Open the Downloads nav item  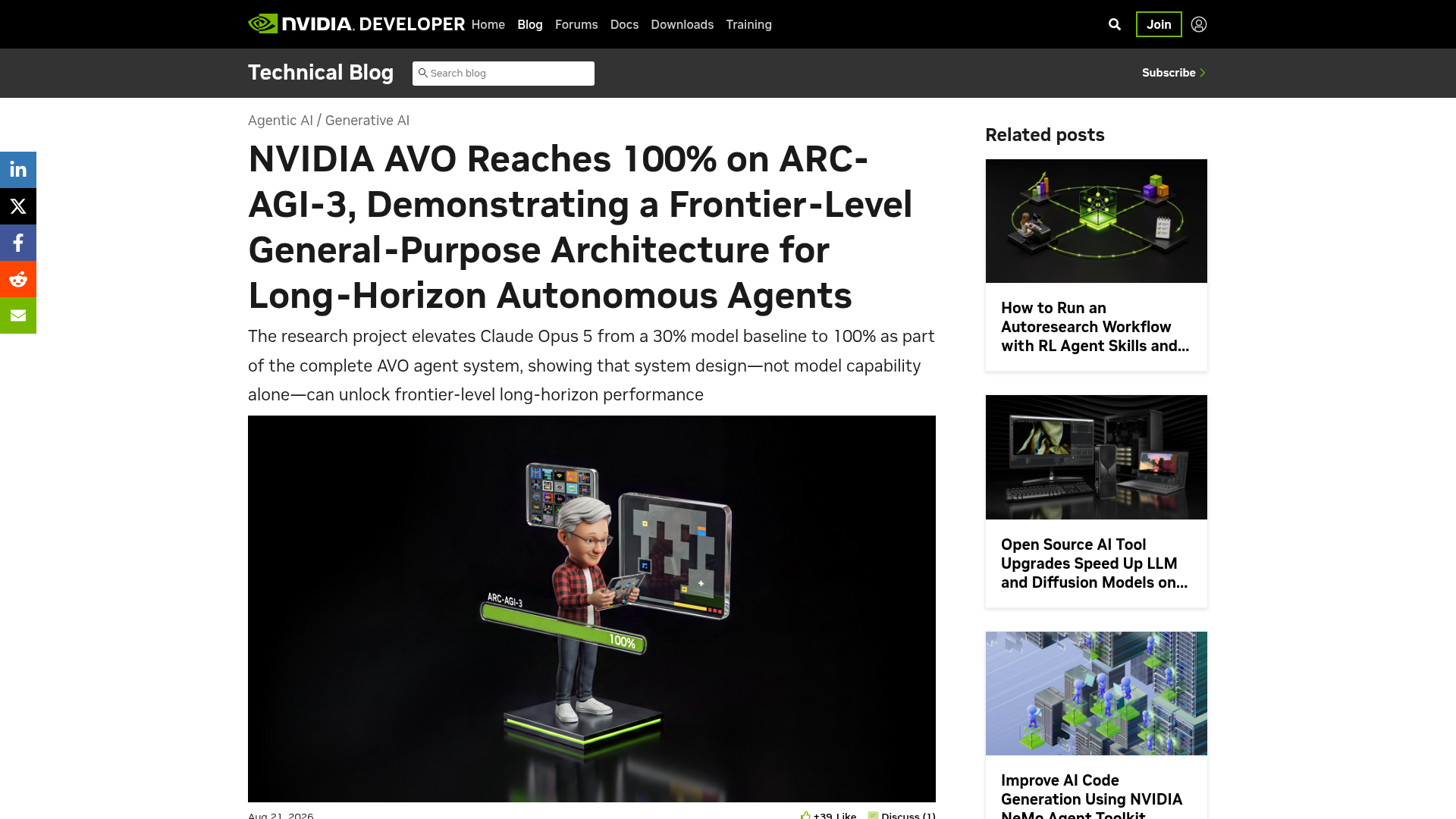click(x=682, y=24)
